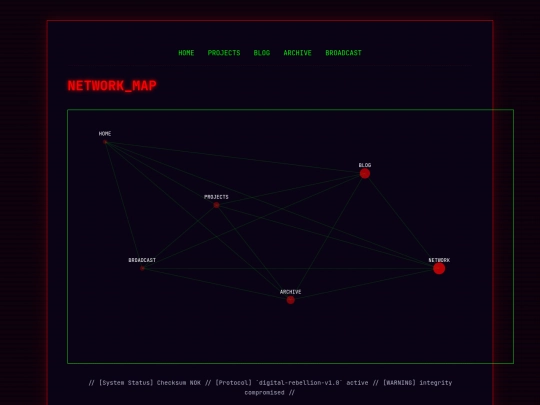Open the PROJECTS navigation link

[x=224, y=53]
